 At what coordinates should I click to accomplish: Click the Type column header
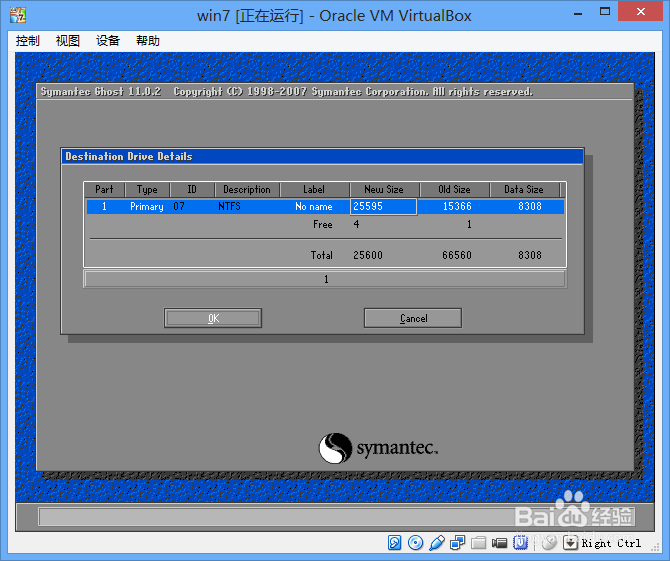(147, 189)
